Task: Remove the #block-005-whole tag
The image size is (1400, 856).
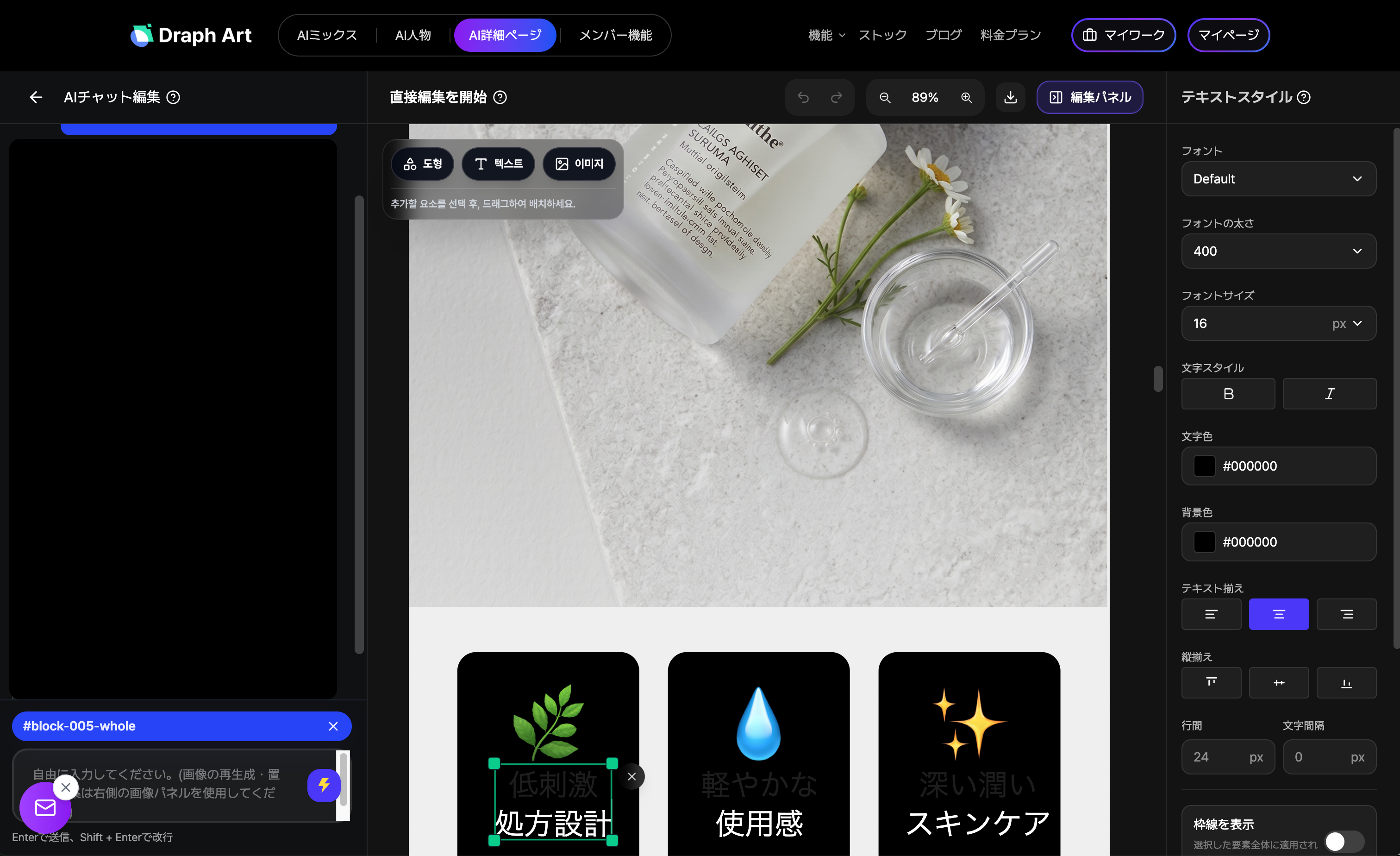Action: 333,726
